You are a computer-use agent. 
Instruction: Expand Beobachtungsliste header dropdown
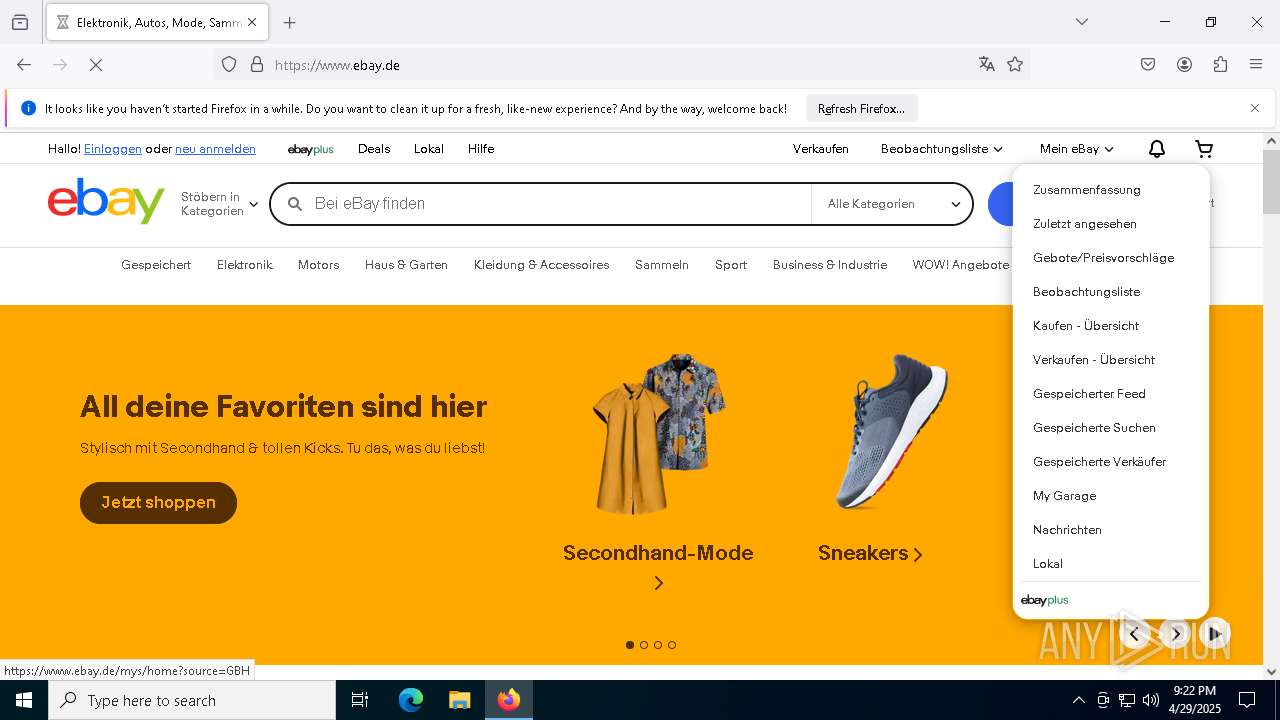point(941,149)
